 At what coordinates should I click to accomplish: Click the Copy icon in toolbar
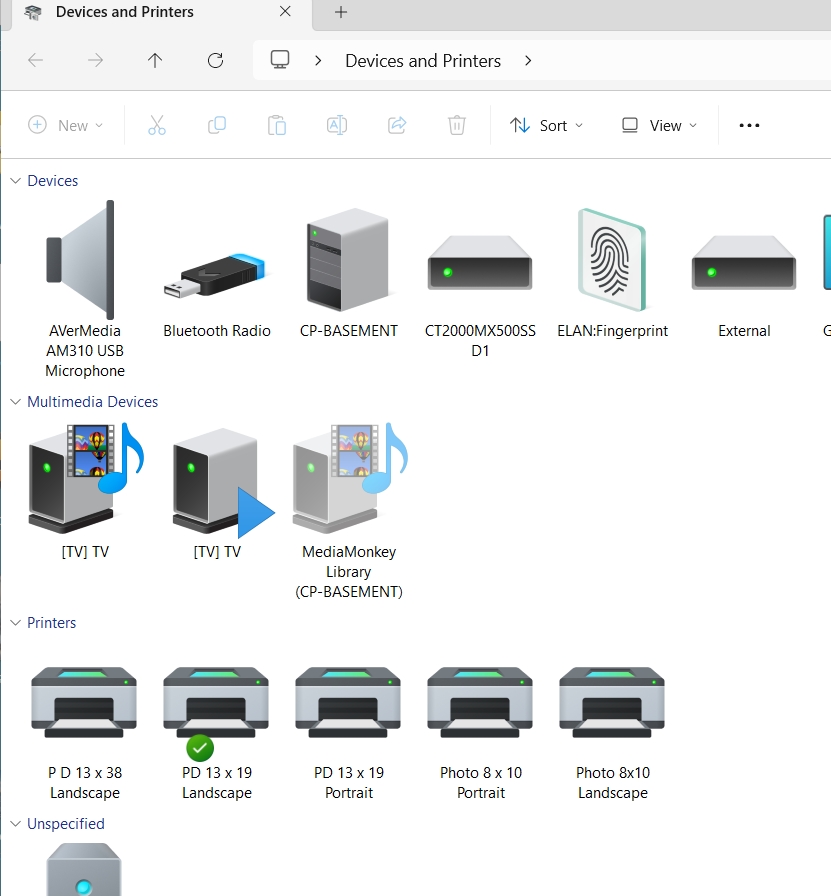click(217, 125)
